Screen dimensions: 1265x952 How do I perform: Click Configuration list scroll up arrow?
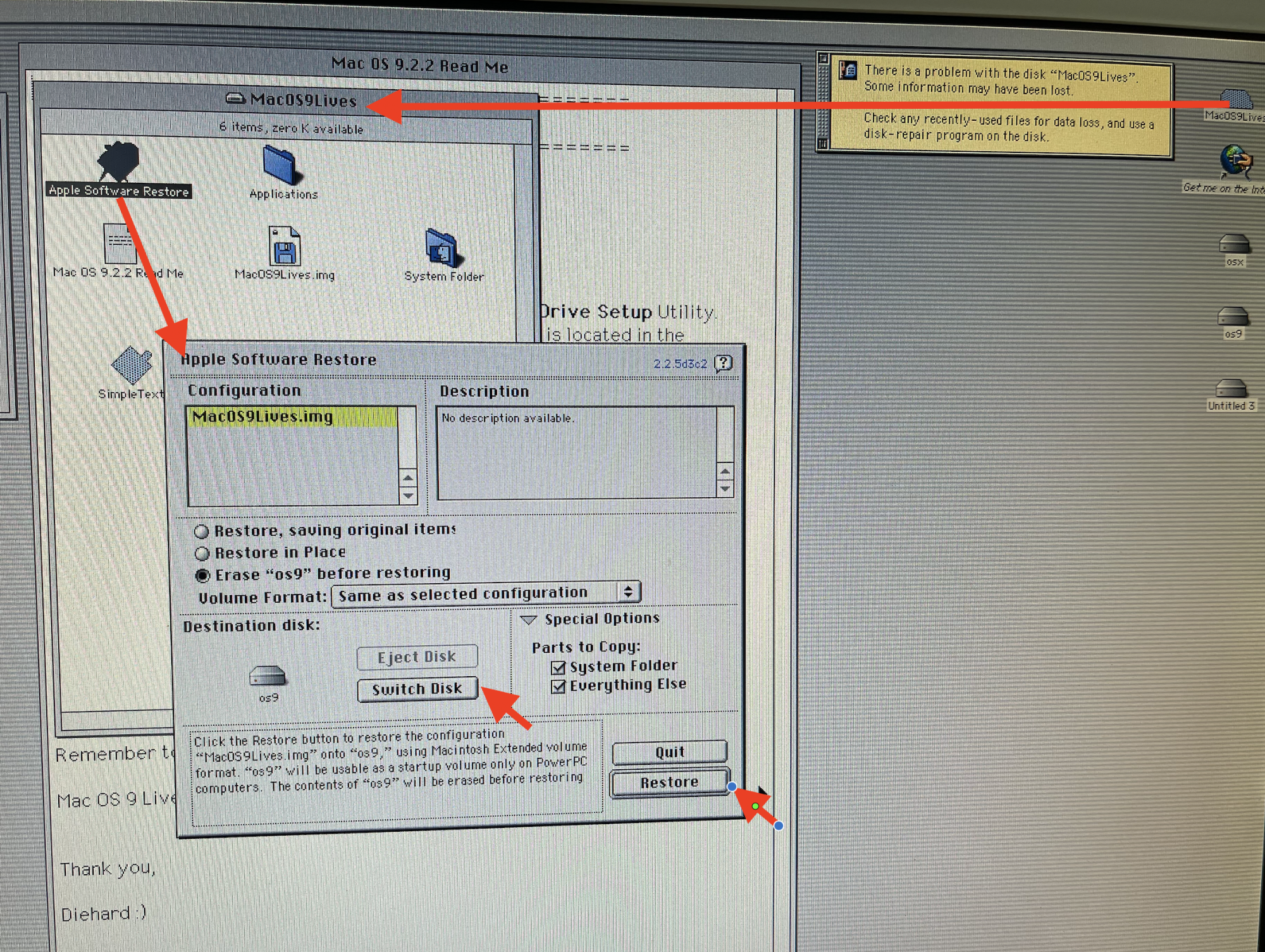[x=408, y=478]
